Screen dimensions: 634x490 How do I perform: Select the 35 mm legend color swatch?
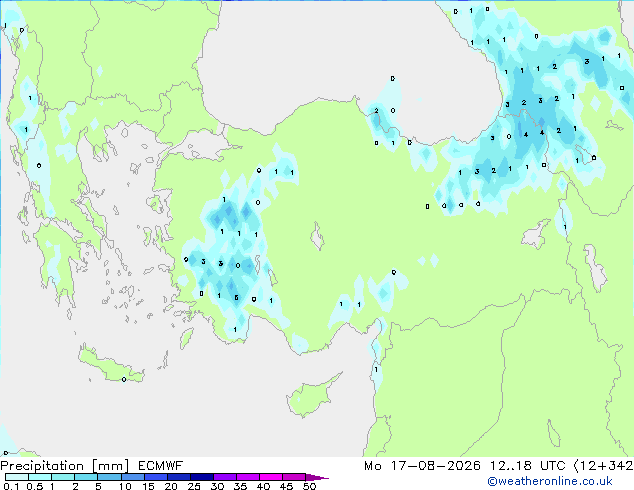(247, 477)
